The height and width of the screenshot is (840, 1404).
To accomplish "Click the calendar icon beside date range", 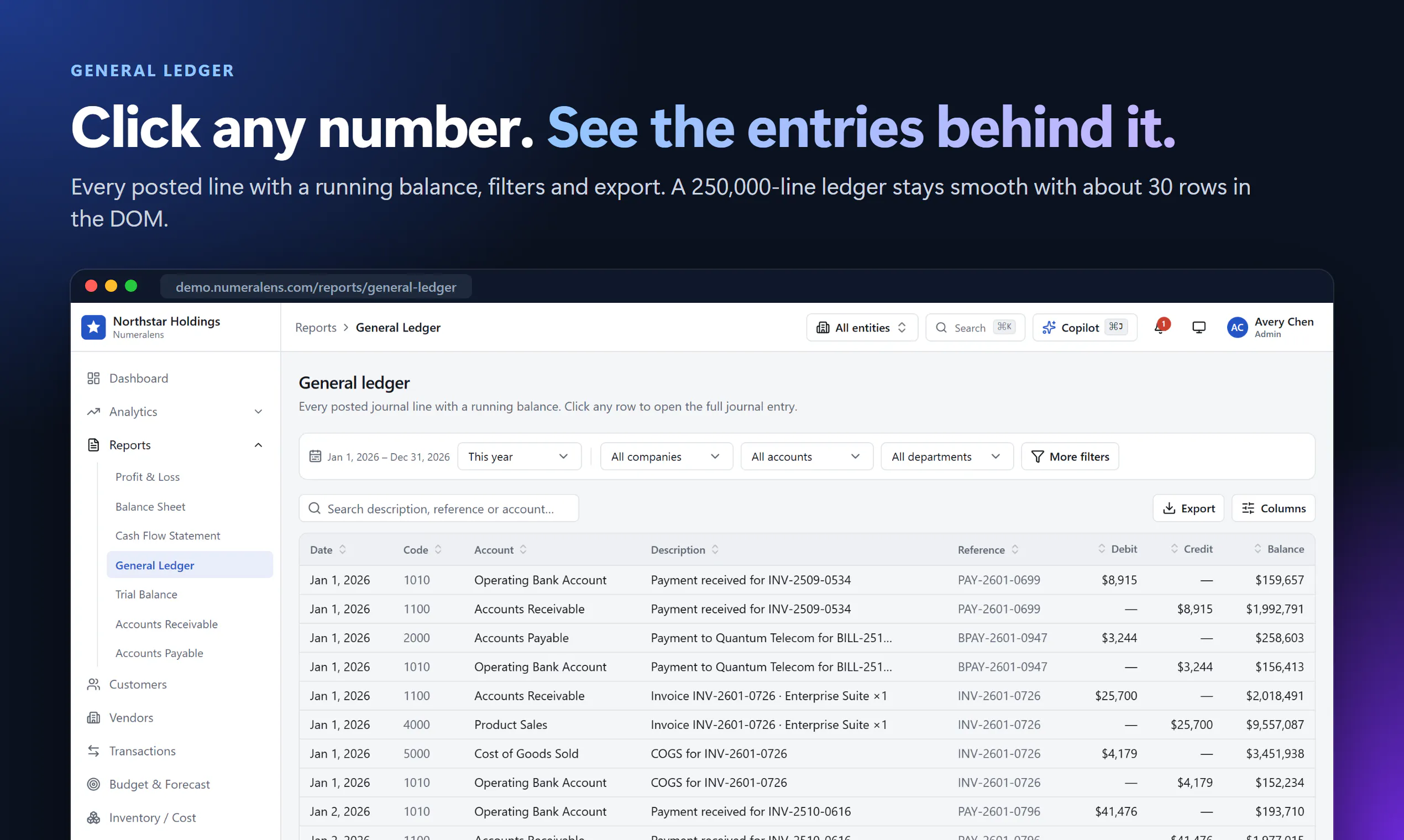I will 315,456.
